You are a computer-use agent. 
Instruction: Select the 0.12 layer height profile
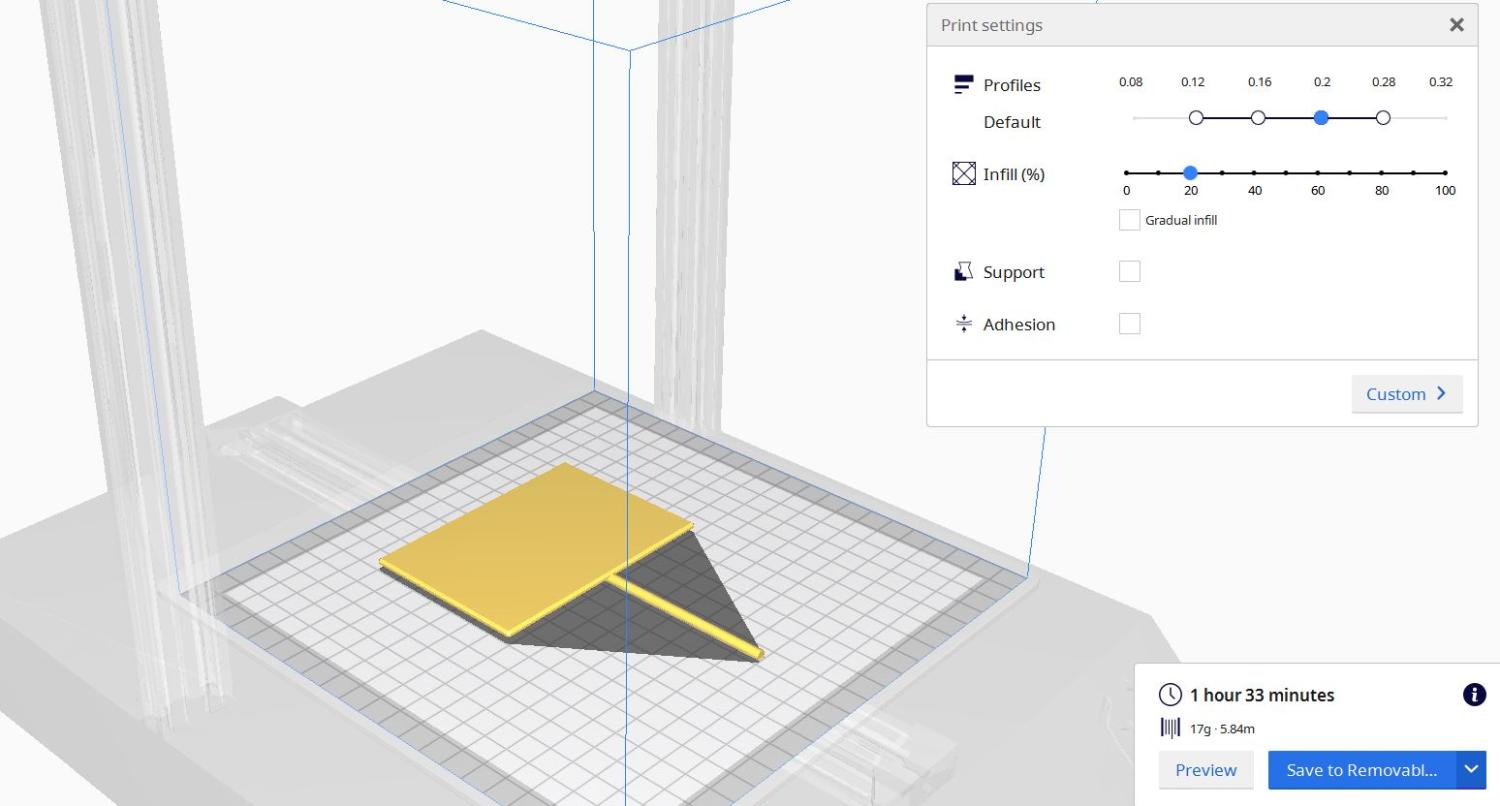(1196, 118)
